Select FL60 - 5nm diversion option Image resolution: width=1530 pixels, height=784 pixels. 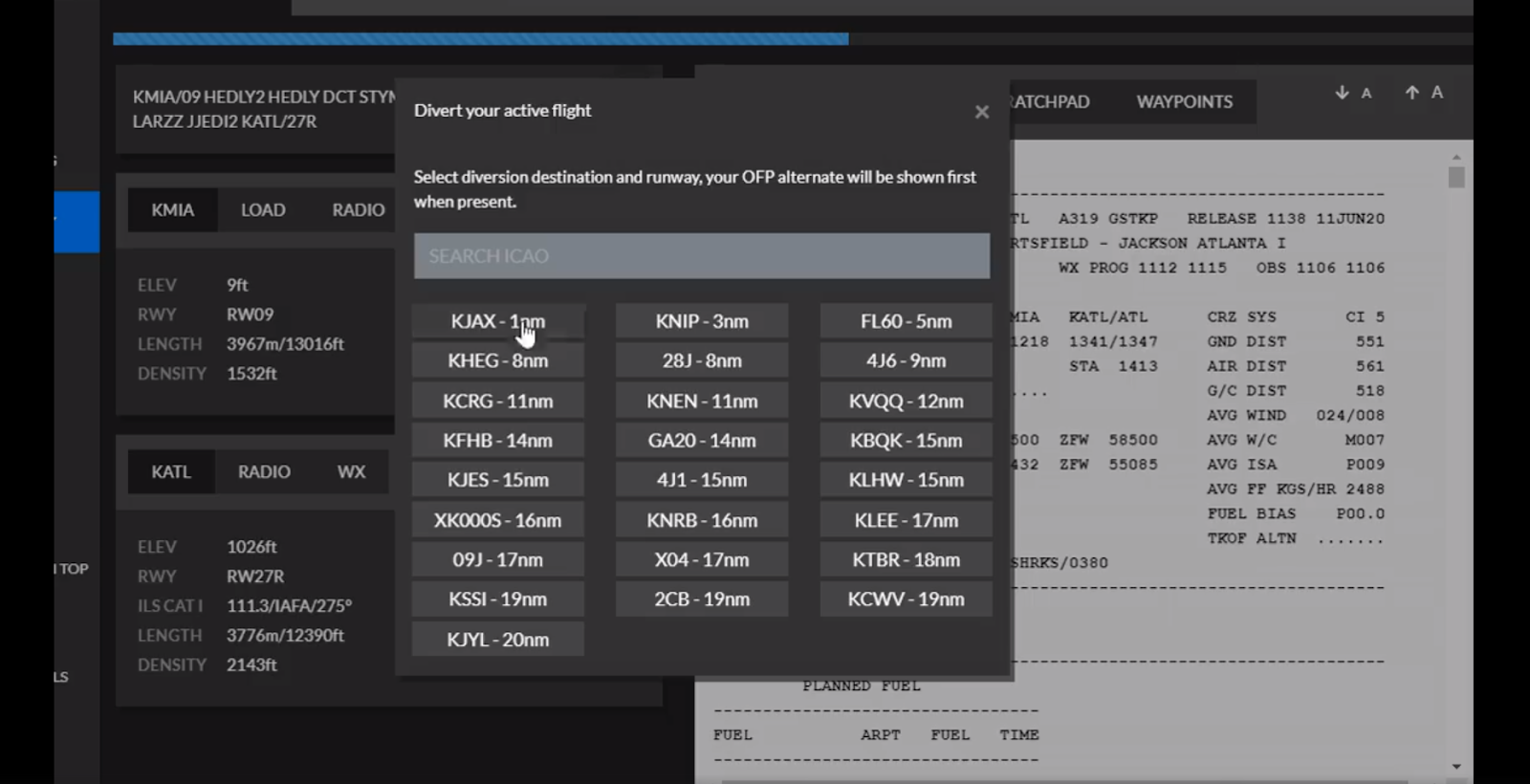coord(906,321)
